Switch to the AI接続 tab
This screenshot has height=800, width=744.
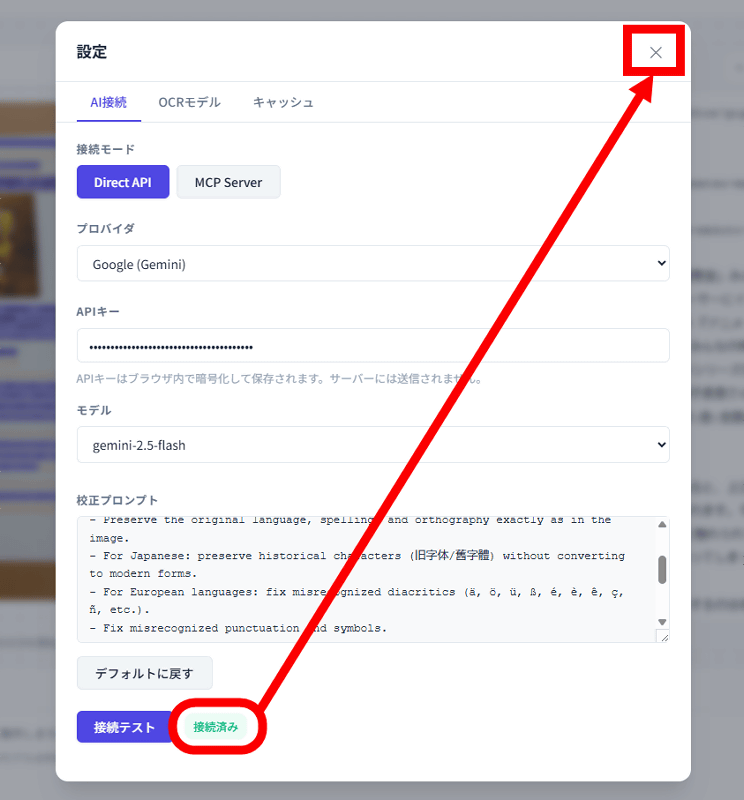click(x=109, y=103)
